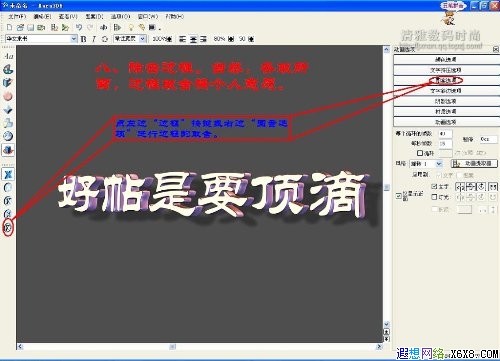Click the frames-per-cycle input field
Image resolution: width=500 pixels, height=361 pixels.
446,133
